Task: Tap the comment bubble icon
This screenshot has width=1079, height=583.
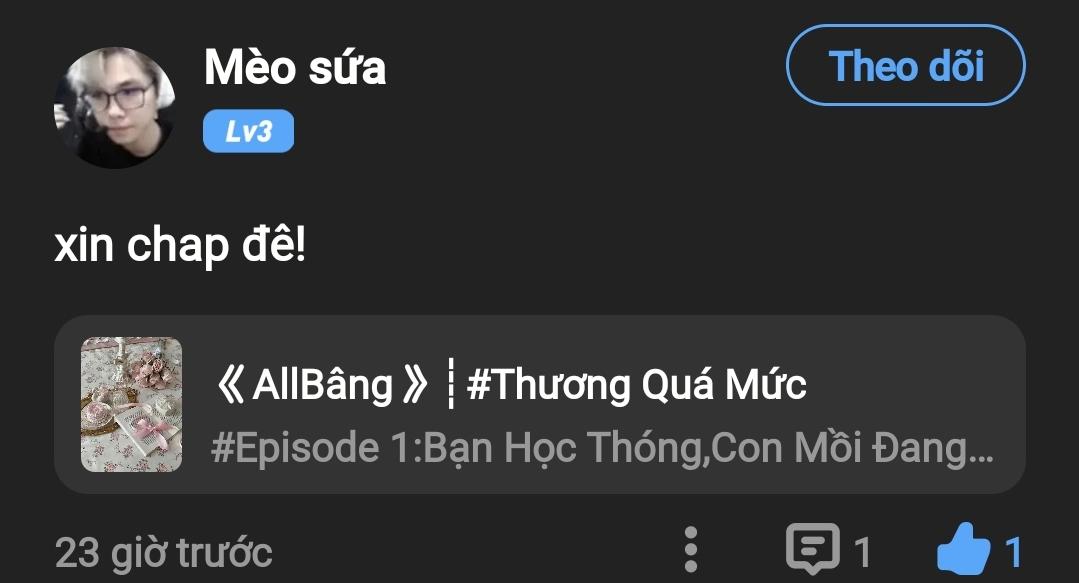Action: 813,549
